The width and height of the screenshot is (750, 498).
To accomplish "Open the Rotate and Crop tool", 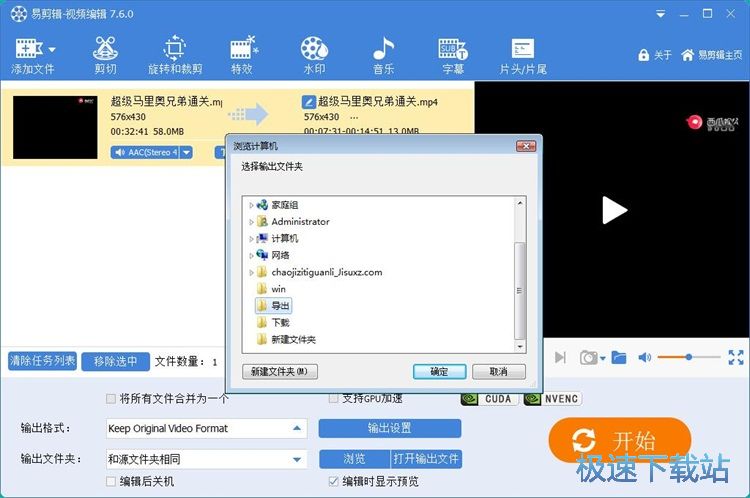I will (175, 55).
